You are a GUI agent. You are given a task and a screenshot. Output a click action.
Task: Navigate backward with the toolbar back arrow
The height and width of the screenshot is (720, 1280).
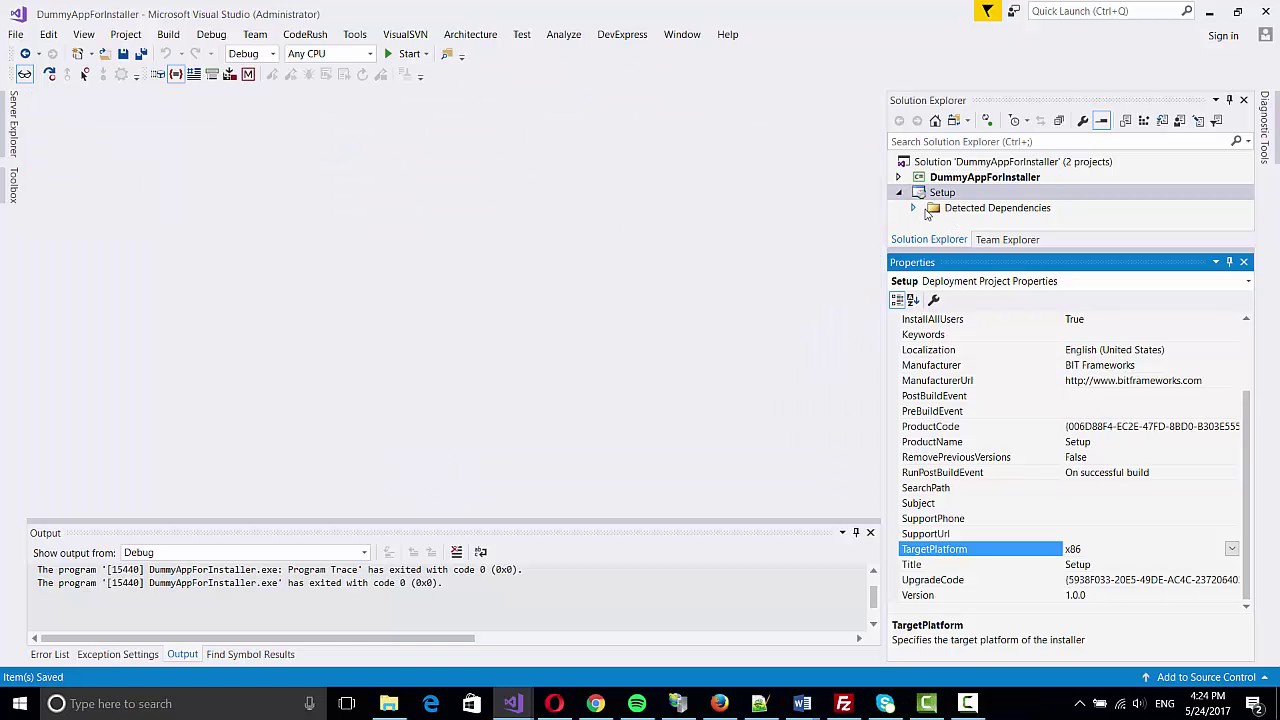[x=25, y=54]
